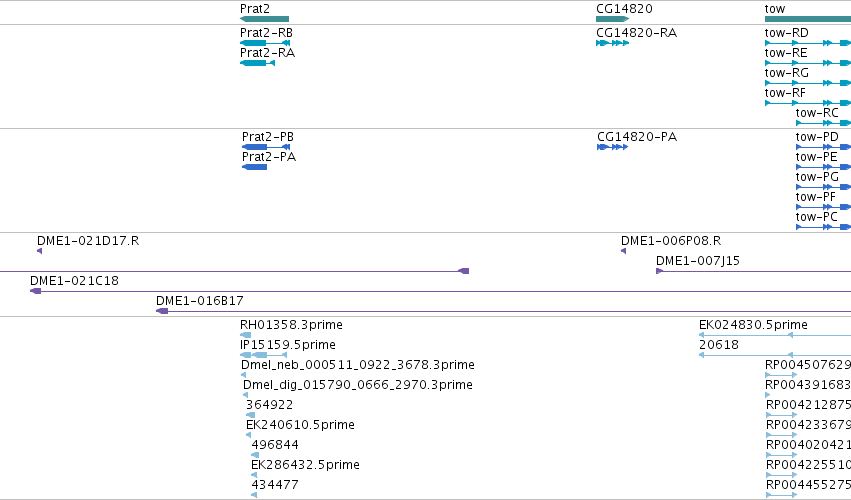Click the CG14820 gene bar
Screen dimensions: 851x500
(612, 19)
